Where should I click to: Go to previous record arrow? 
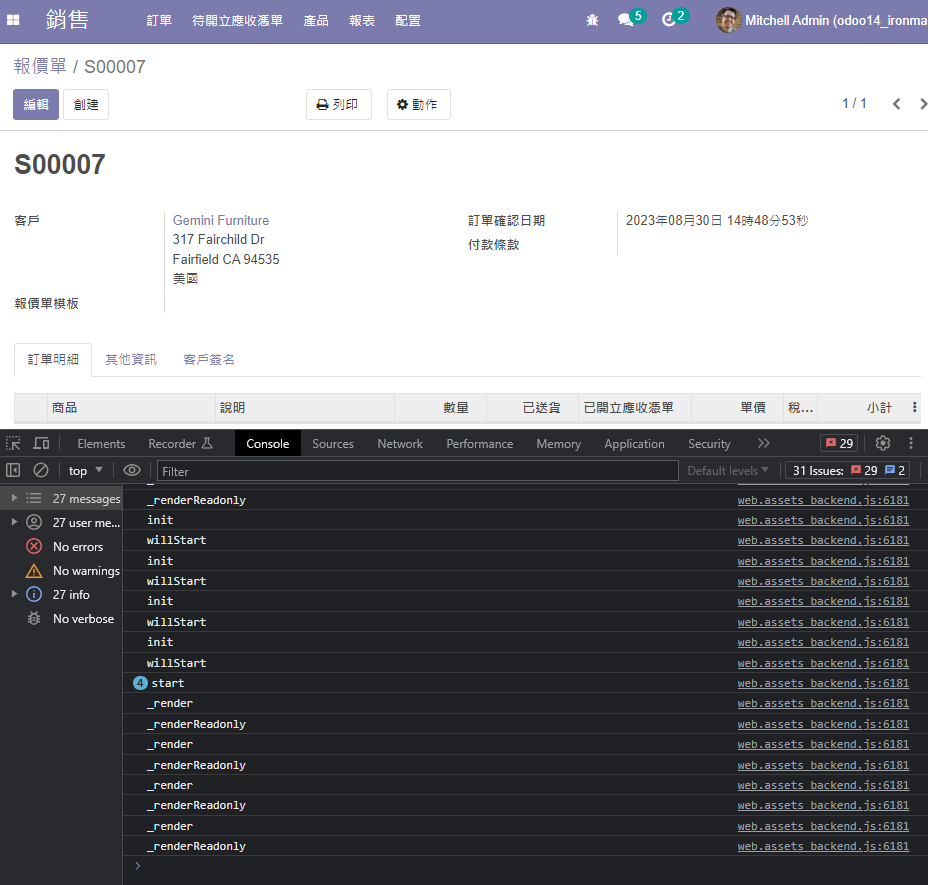point(896,104)
